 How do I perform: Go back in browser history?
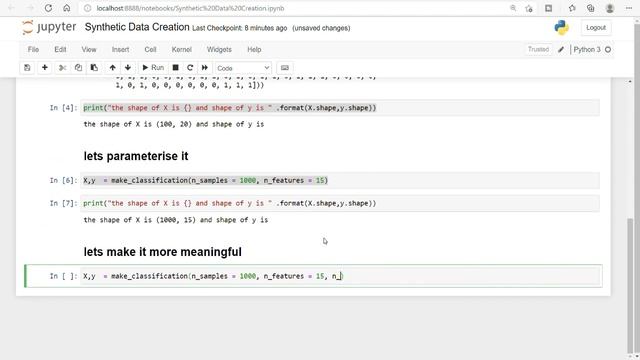click(11, 8)
